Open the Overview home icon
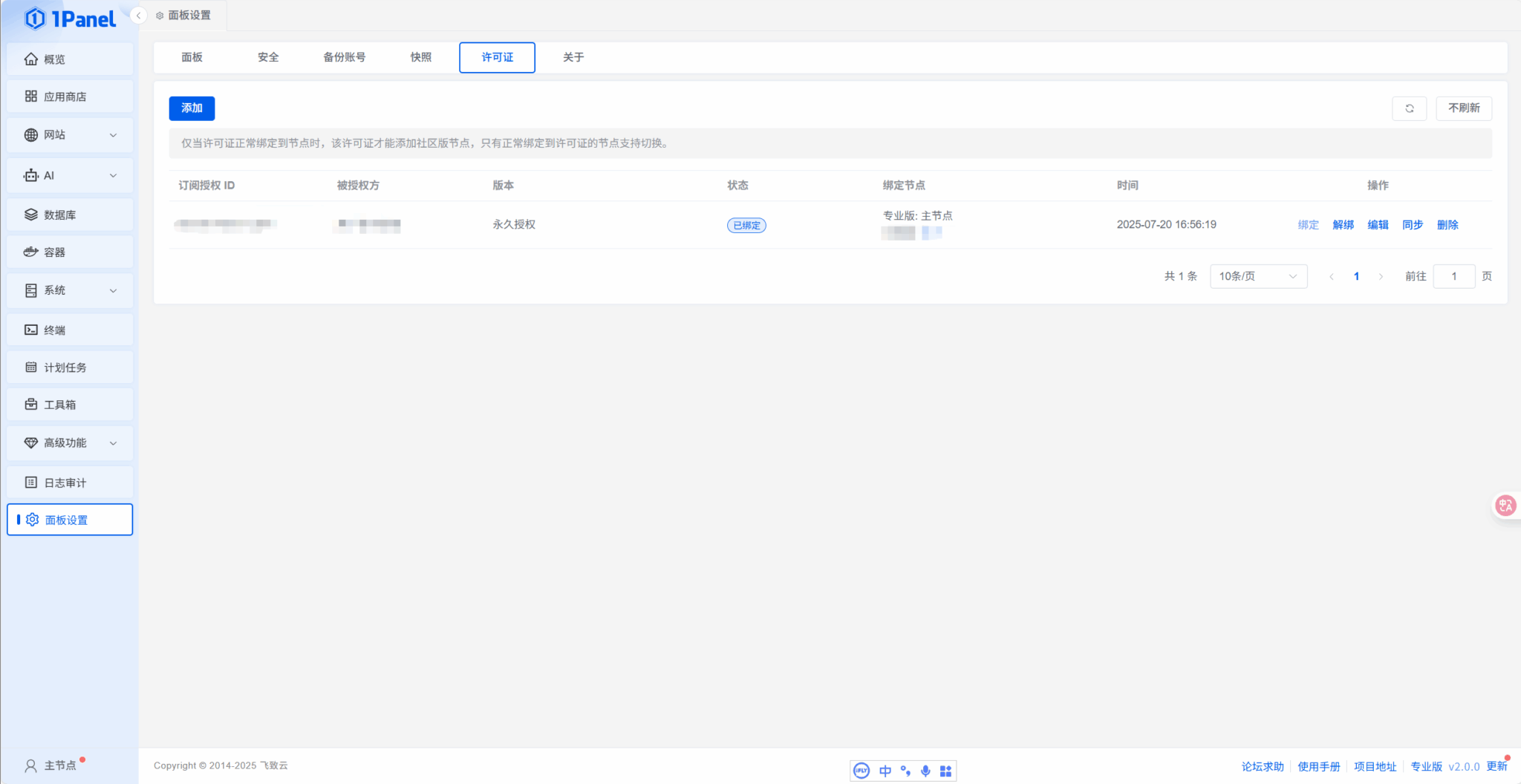The image size is (1521, 784). [31, 59]
